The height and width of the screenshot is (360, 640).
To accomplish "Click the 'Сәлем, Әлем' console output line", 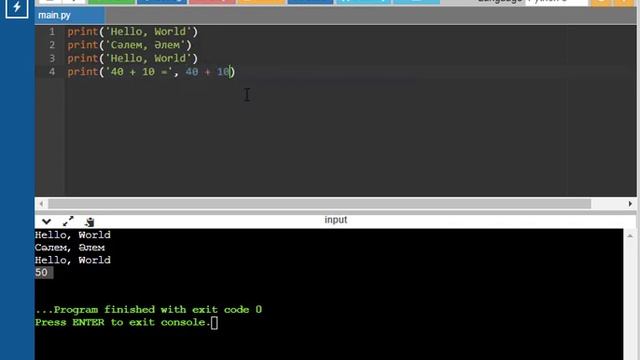I will (x=70, y=248).
